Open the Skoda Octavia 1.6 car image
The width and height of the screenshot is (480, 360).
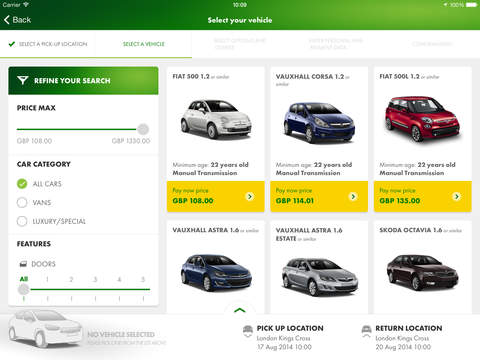click(x=422, y=272)
